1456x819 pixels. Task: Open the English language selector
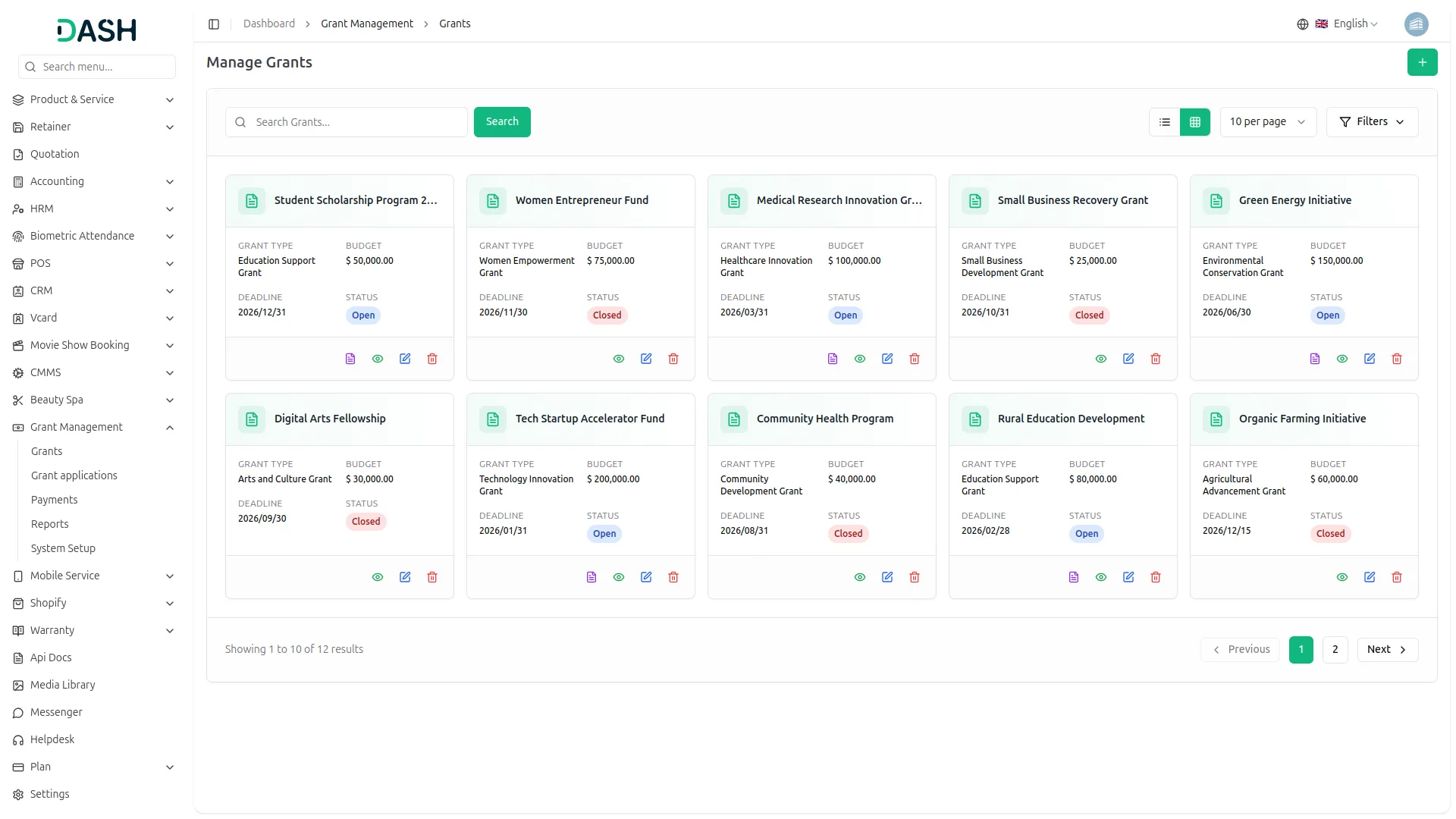(1346, 24)
